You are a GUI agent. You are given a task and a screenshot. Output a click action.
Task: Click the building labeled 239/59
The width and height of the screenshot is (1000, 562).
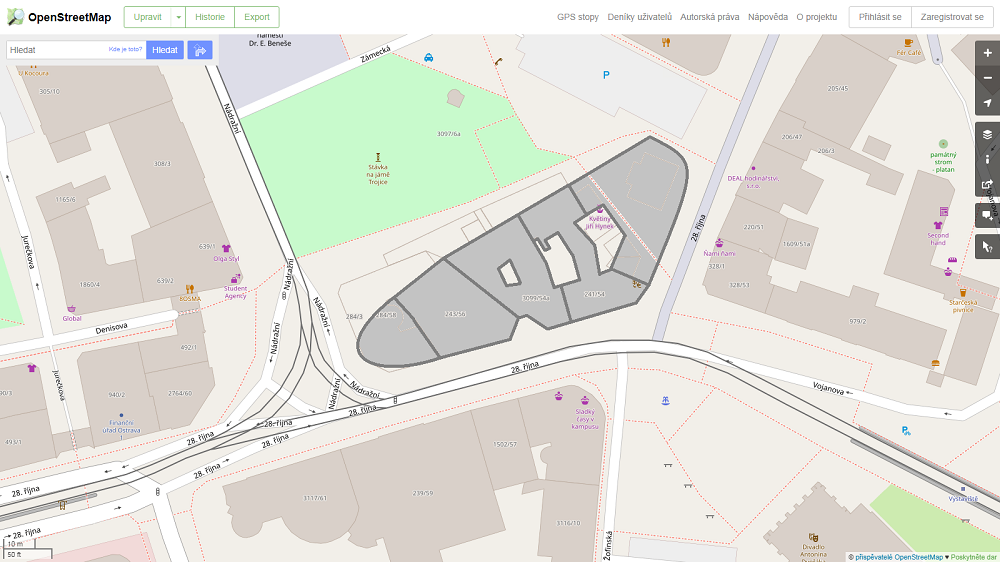tap(422, 493)
